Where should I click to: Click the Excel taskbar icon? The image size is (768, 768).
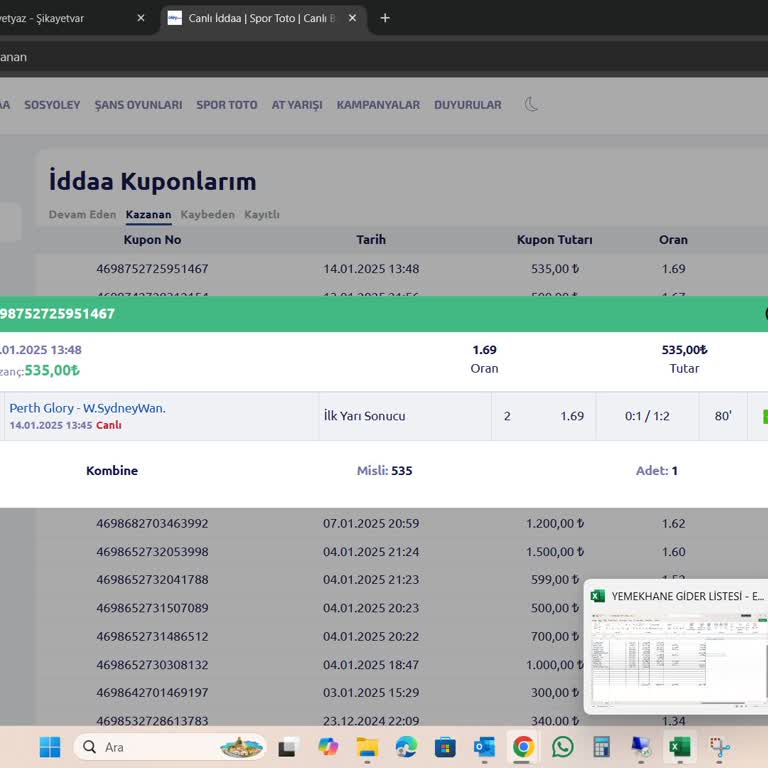680,747
